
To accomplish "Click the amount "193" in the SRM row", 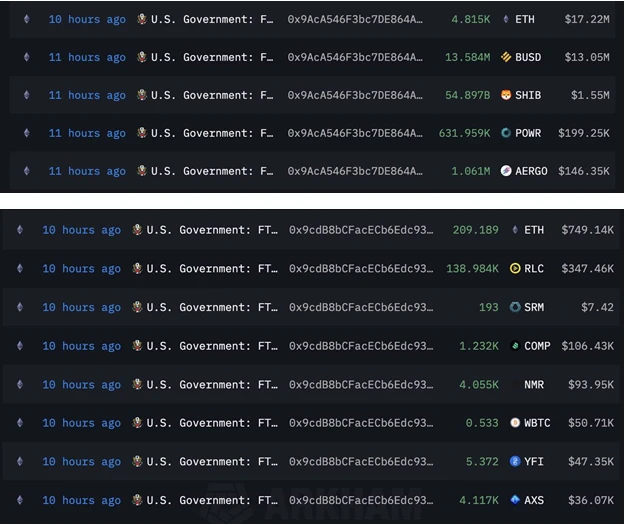I will coord(489,307).
